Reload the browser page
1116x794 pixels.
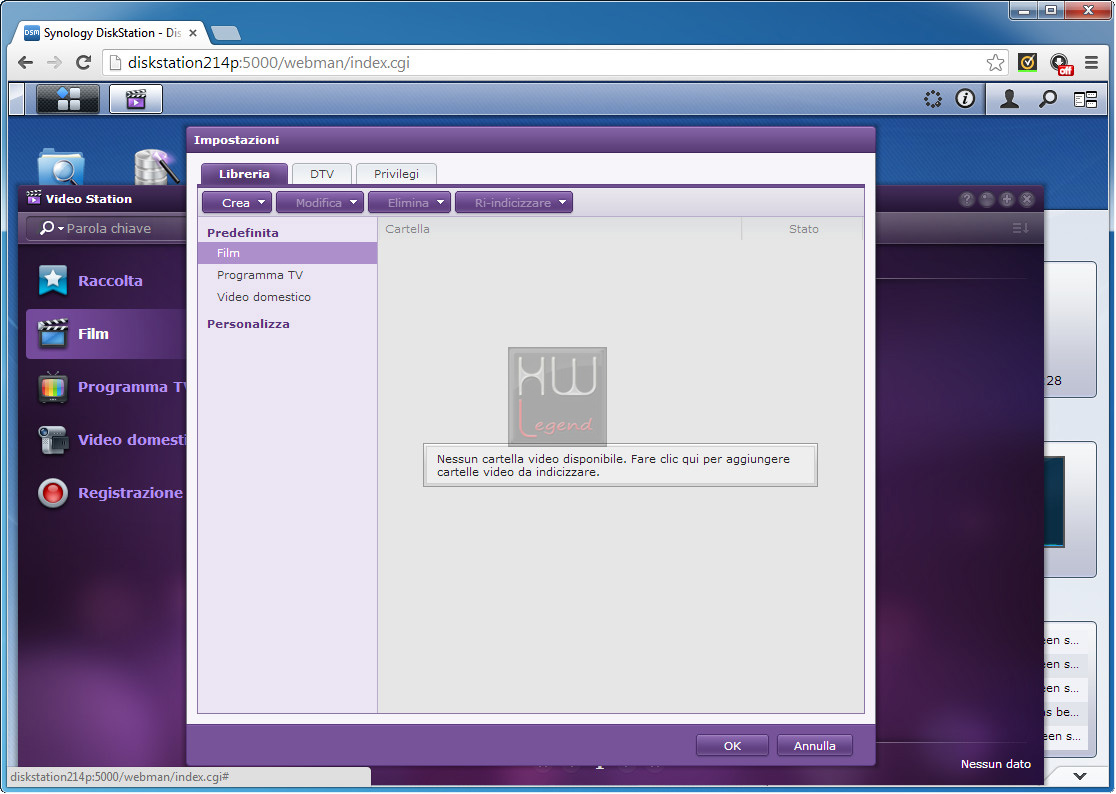coord(83,63)
